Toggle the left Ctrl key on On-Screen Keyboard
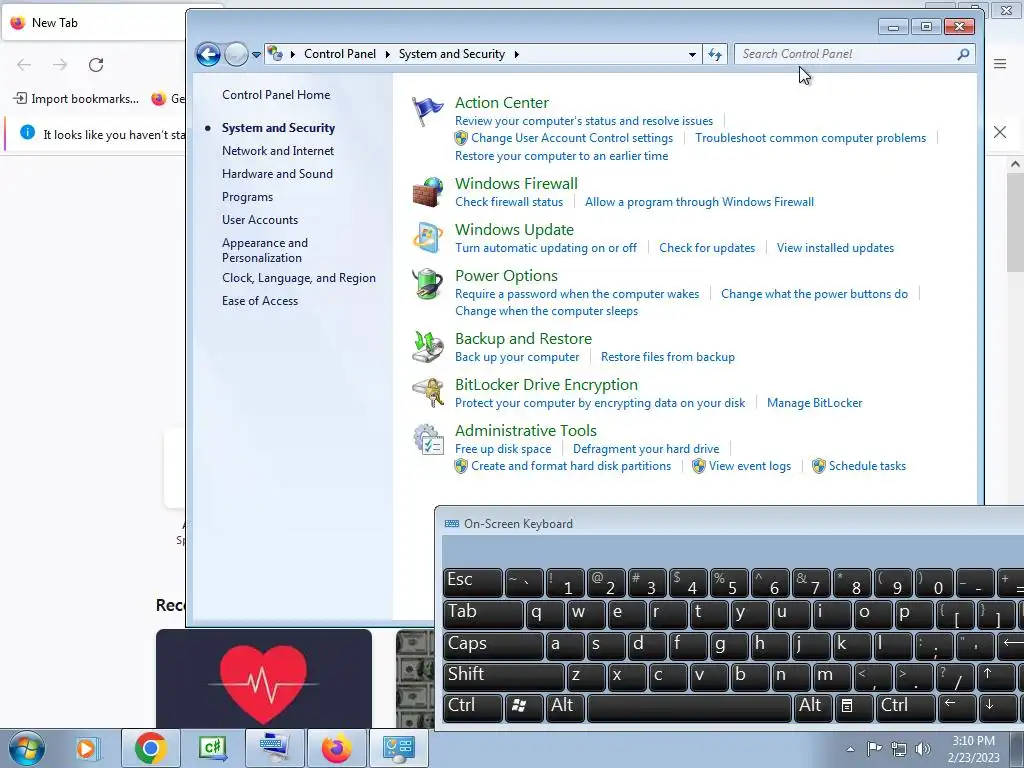Image resolution: width=1024 pixels, height=768 pixels. click(x=473, y=707)
